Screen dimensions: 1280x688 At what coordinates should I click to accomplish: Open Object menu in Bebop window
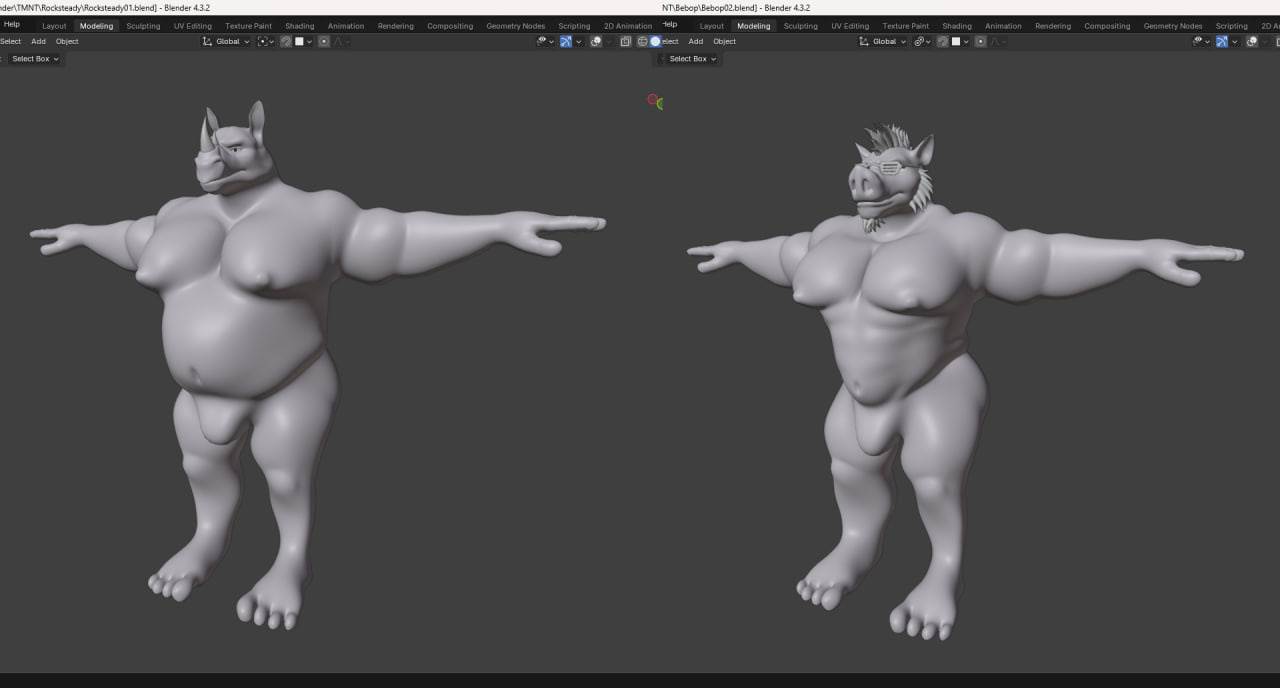[x=725, y=41]
